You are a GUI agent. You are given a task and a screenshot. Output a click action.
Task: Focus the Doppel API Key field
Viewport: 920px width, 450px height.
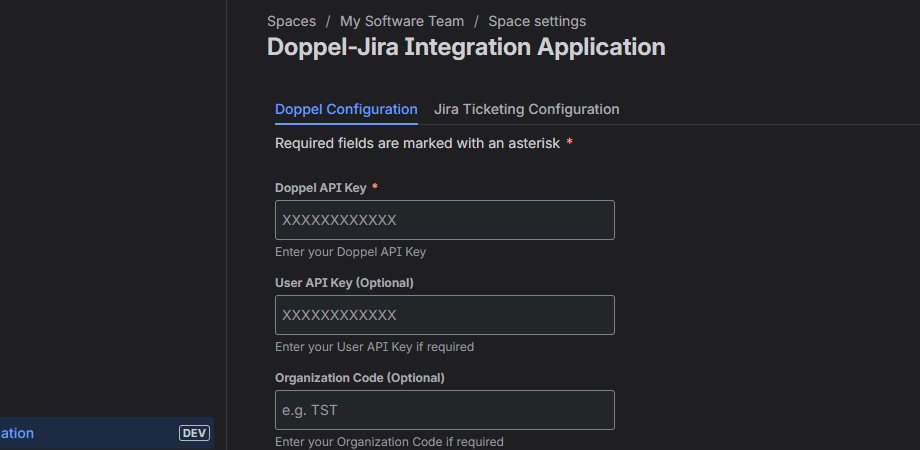point(445,220)
